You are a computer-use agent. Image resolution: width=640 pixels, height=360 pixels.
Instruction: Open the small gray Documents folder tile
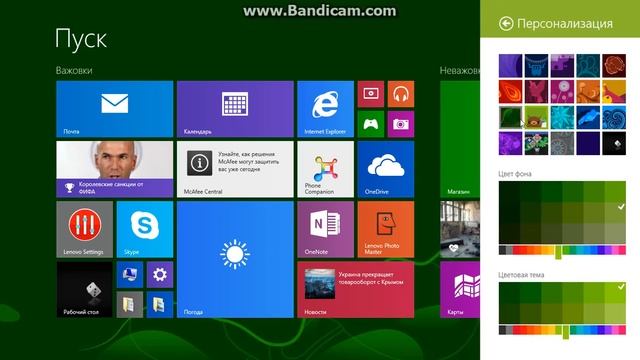(130, 304)
